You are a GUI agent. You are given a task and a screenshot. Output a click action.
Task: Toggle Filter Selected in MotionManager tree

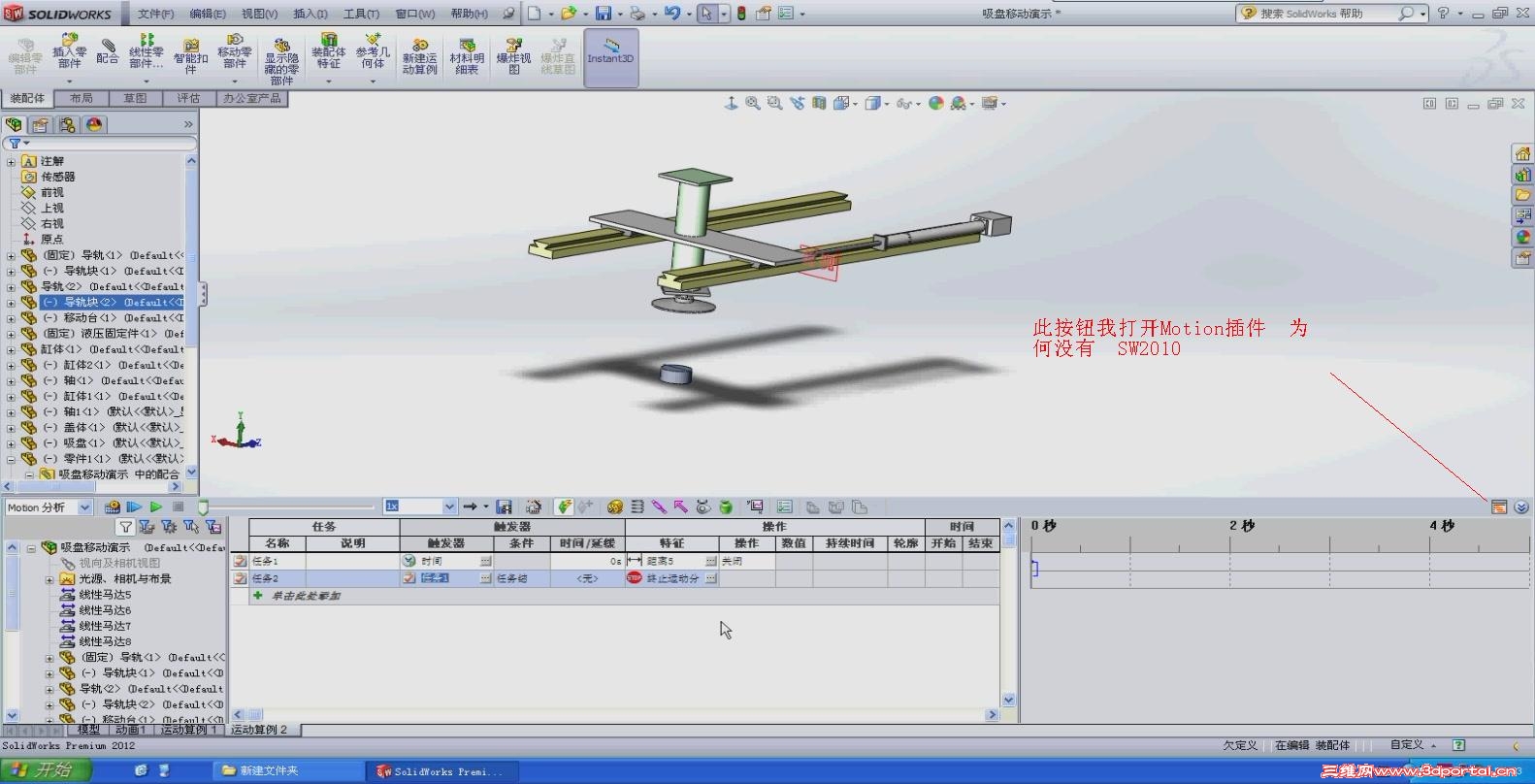pyautogui.click(x=191, y=527)
